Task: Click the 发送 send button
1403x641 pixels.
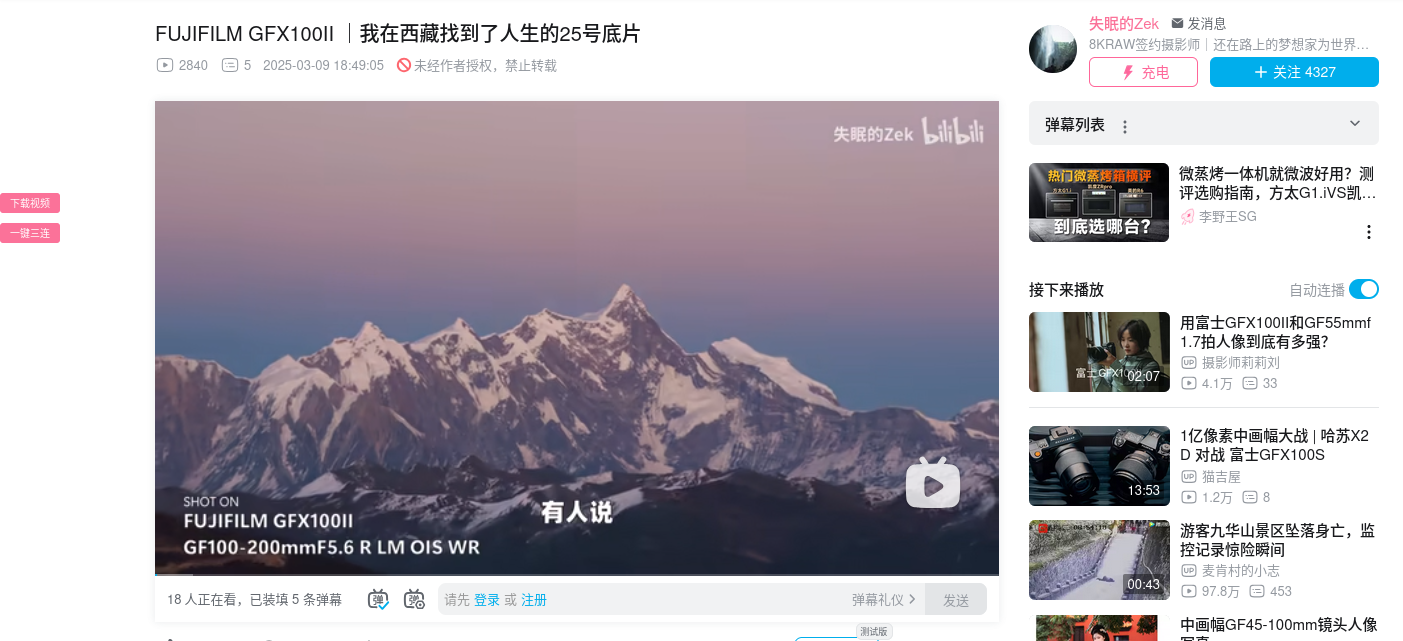Action: click(956, 599)
